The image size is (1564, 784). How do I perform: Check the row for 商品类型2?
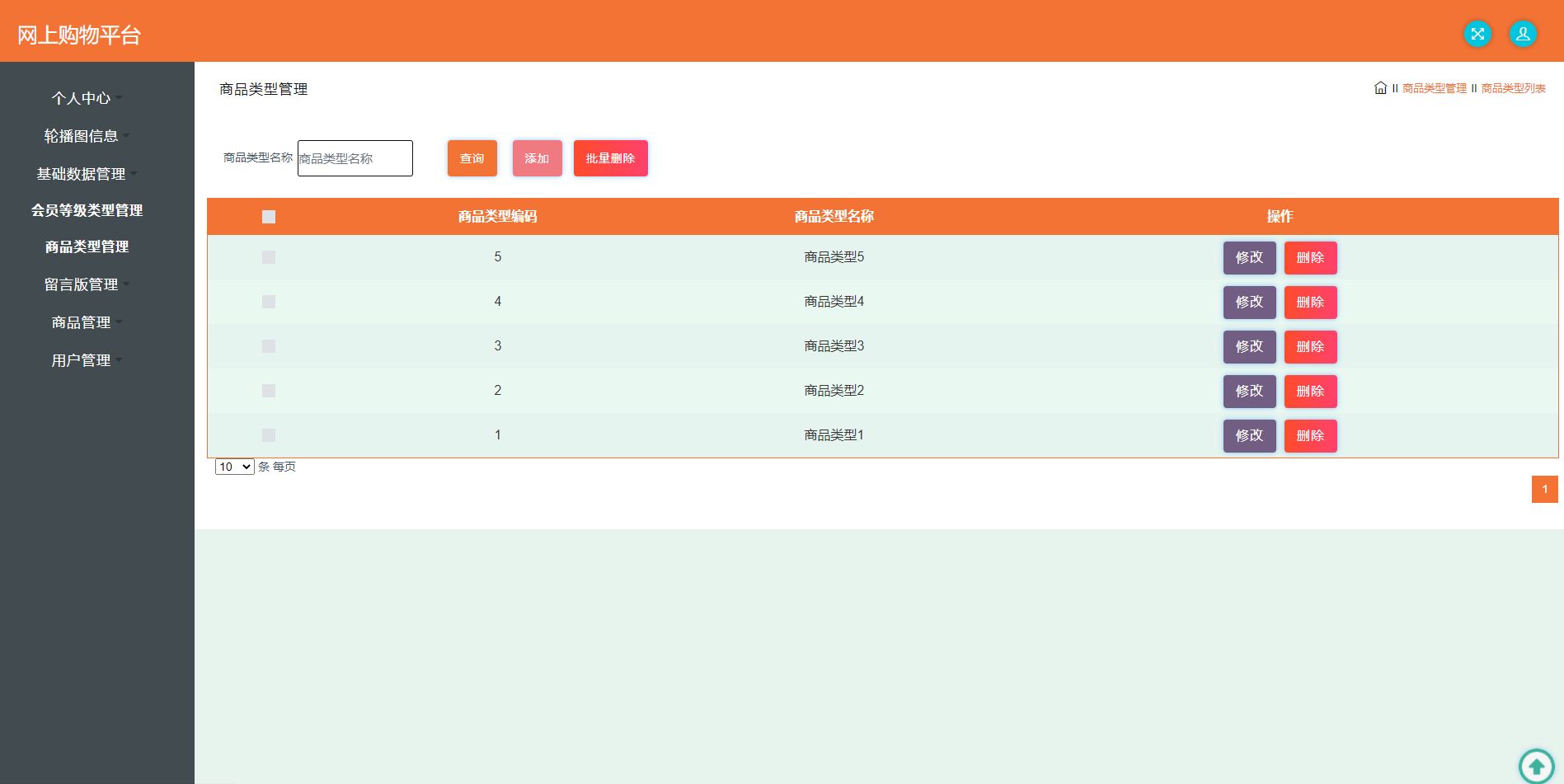point(269,391)
